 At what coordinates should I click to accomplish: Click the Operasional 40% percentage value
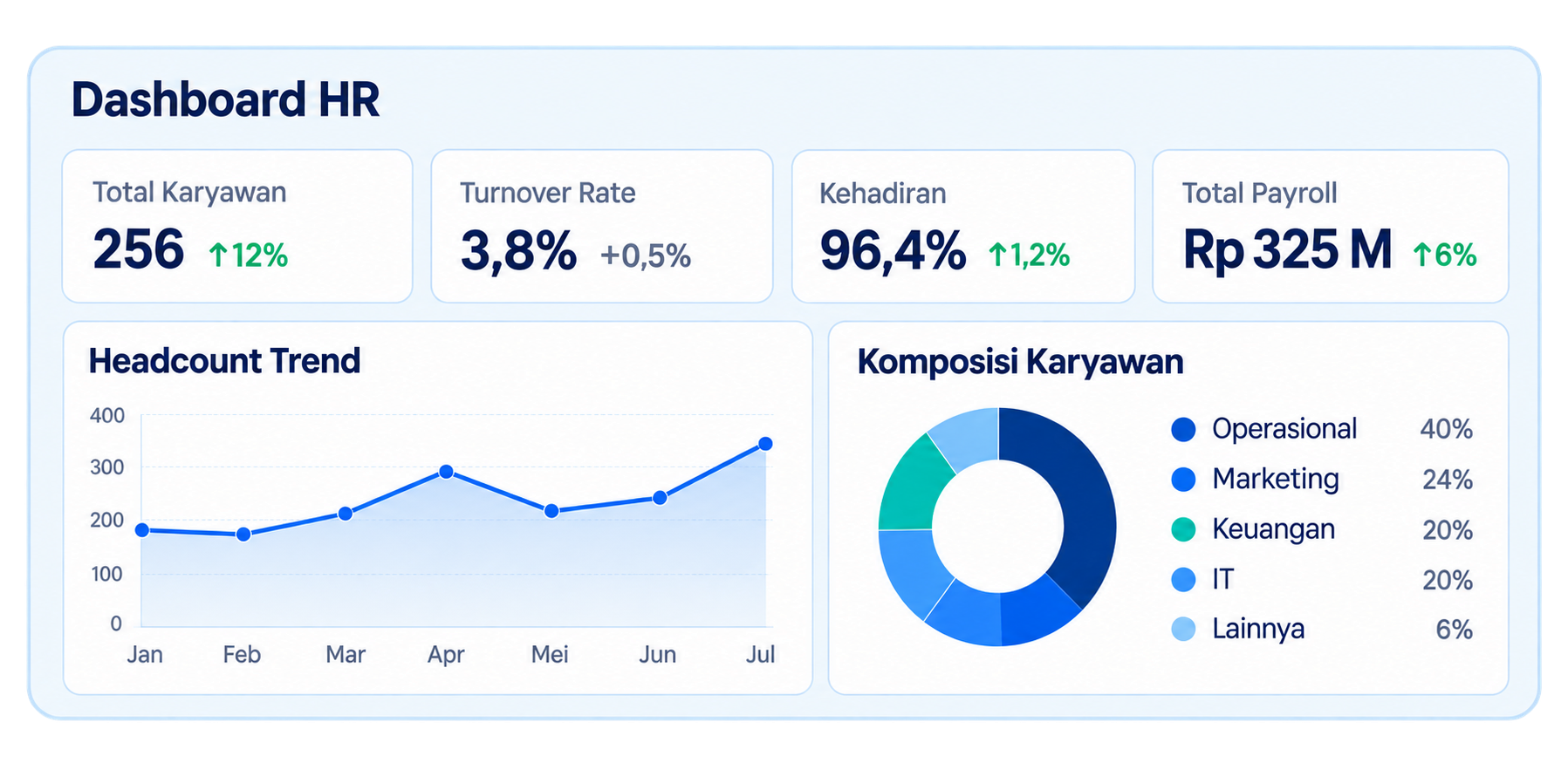pos(1446,429)
